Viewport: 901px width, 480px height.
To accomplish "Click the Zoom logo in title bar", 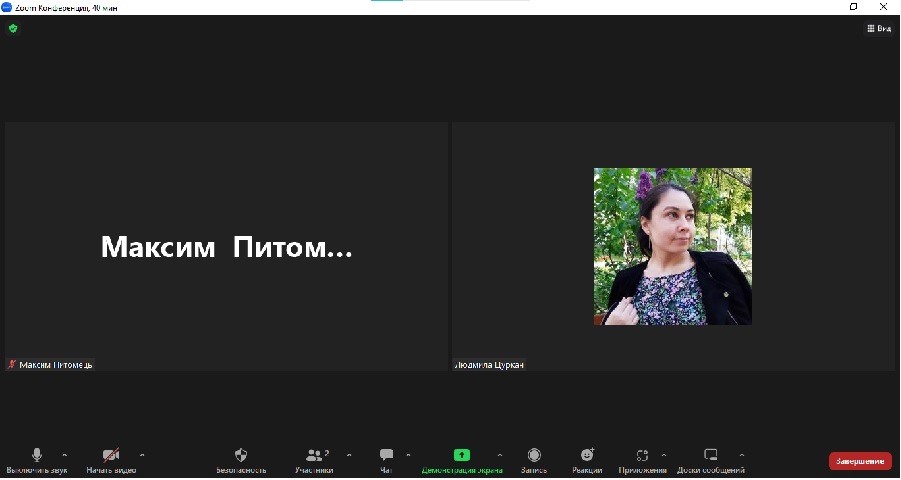I will [7, 7].
